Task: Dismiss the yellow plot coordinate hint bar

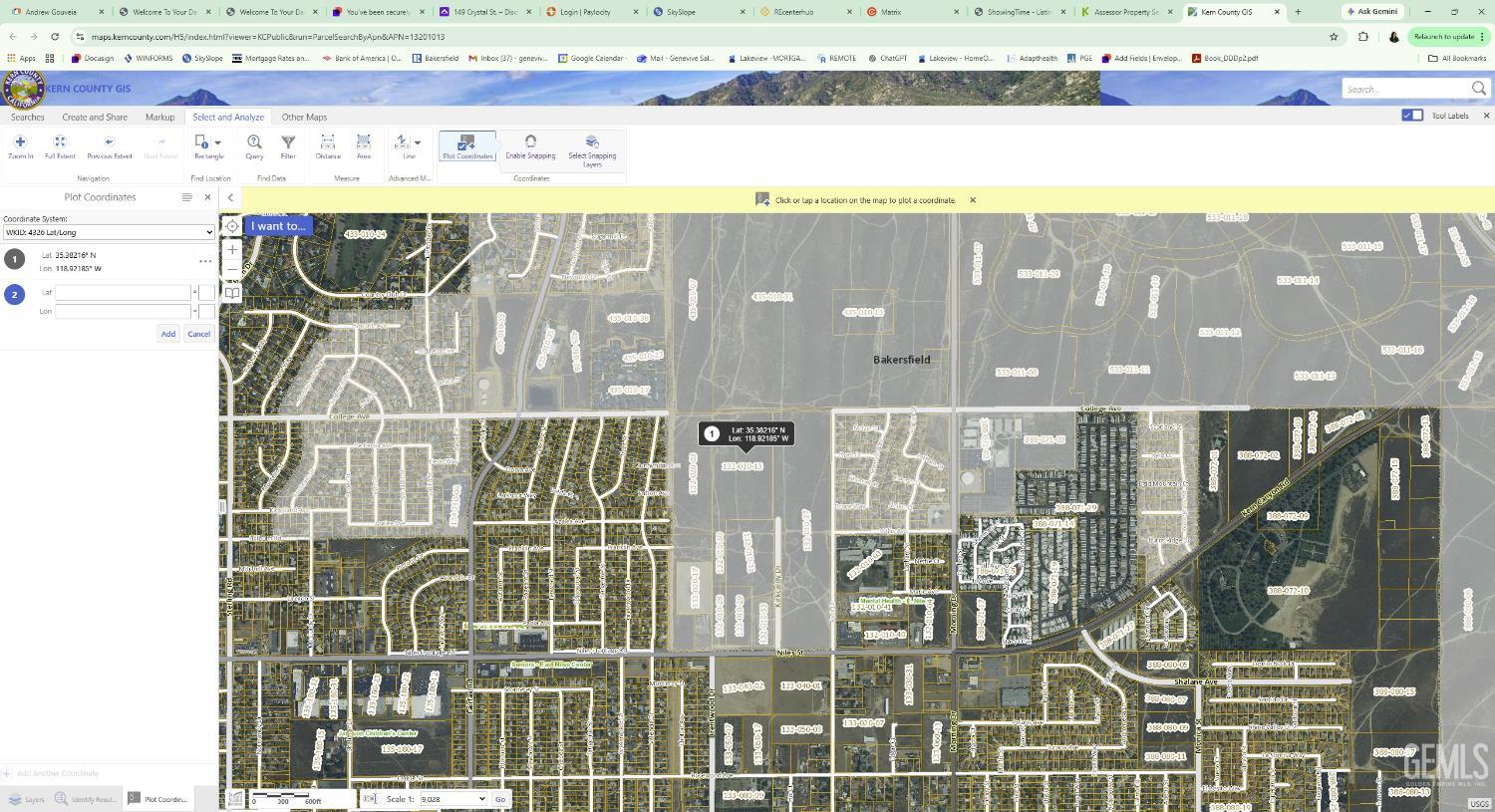Action: click(973, 200)
